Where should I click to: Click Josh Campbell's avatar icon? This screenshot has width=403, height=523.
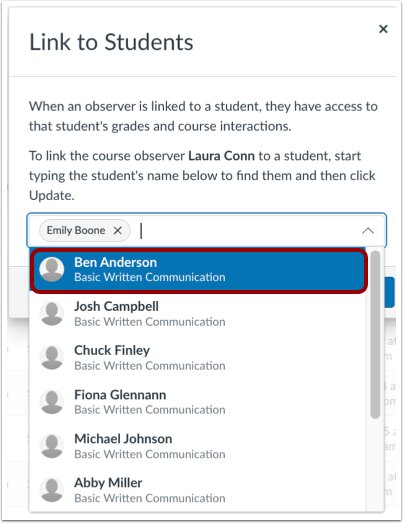coord(52,314)
